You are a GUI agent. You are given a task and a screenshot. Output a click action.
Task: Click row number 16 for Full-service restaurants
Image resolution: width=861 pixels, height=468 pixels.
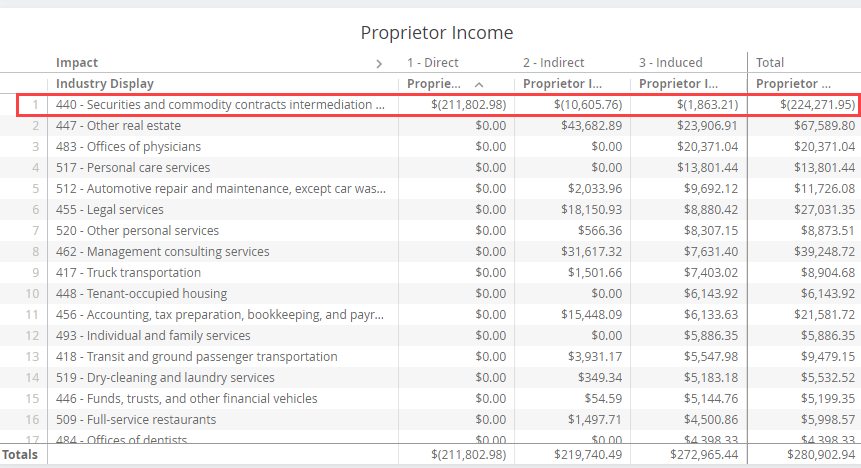pos(38,420)
